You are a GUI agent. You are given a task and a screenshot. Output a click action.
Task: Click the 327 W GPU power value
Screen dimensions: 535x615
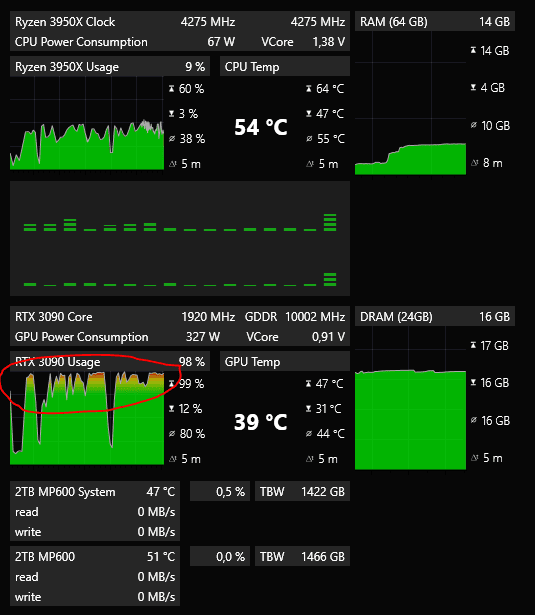pyautogui.click(x=203, y=337)
